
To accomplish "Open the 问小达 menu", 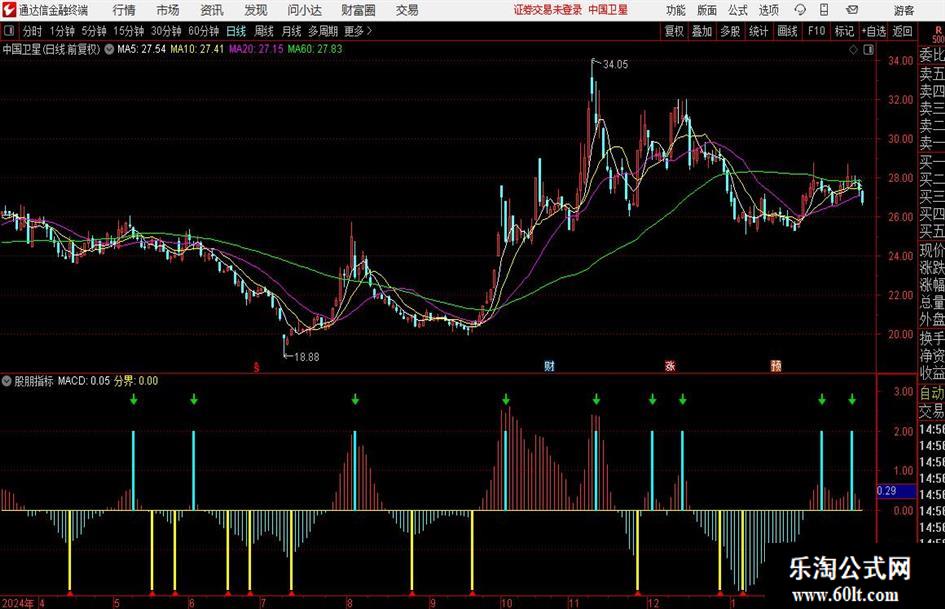I will pos(304,10).
